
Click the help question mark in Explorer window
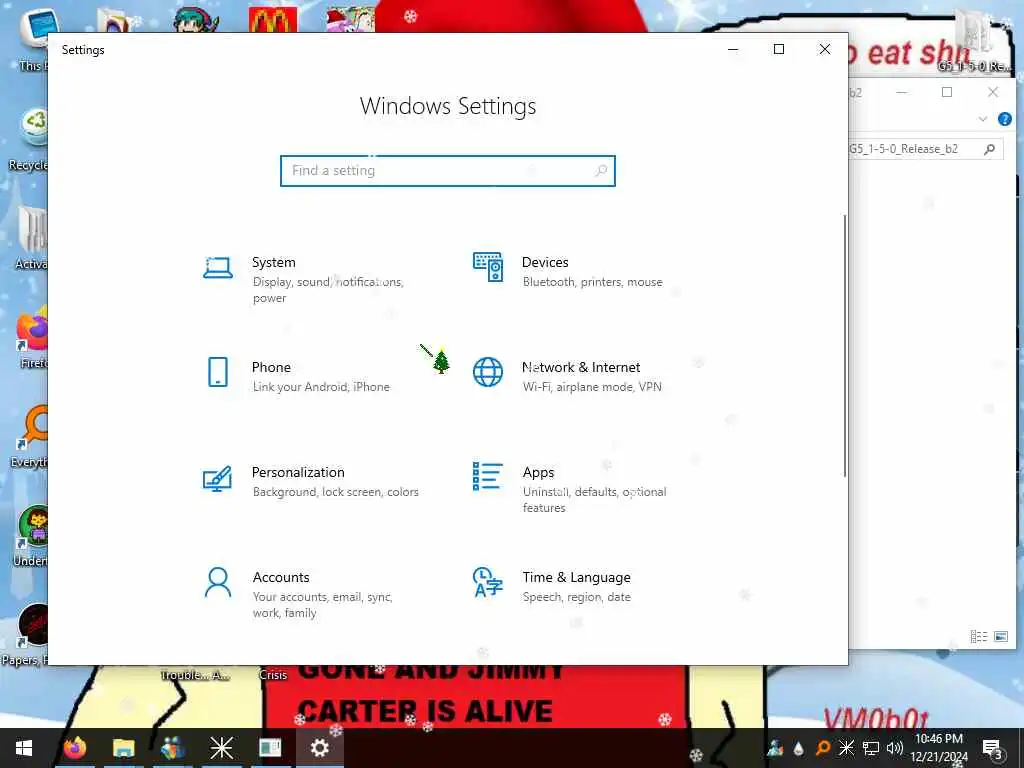[1004, 119]
